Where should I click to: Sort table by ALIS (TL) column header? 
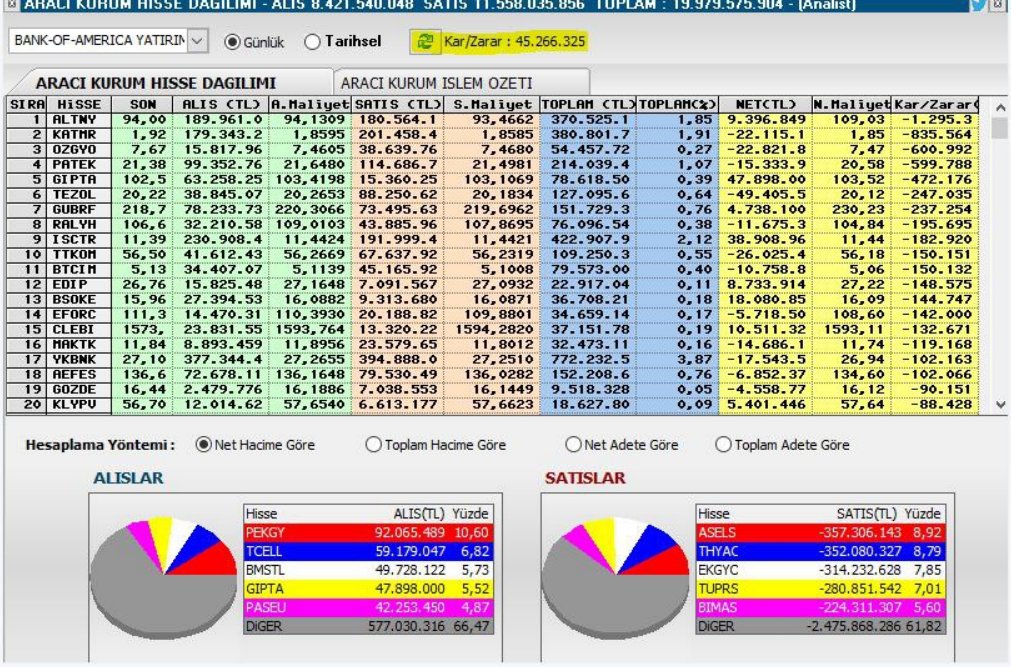(x=221, y=105)
